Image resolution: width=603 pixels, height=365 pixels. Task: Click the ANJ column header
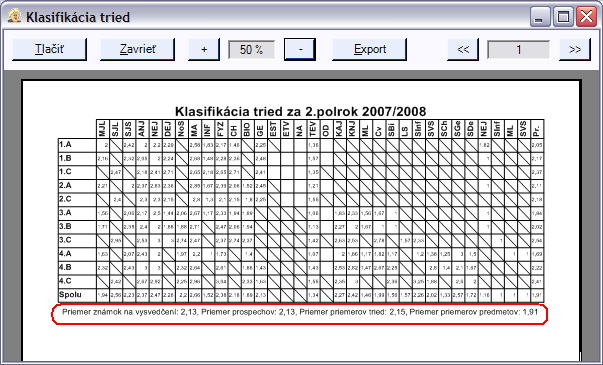[x=142, y=129]
